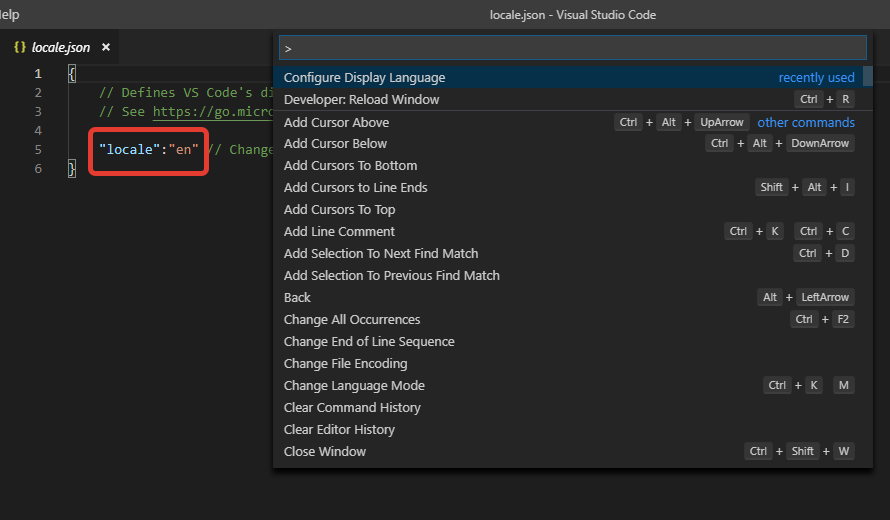Screen dimensions: 890x520
Task: Click line number 5 in gutter
Action: [x=38, y=149]
